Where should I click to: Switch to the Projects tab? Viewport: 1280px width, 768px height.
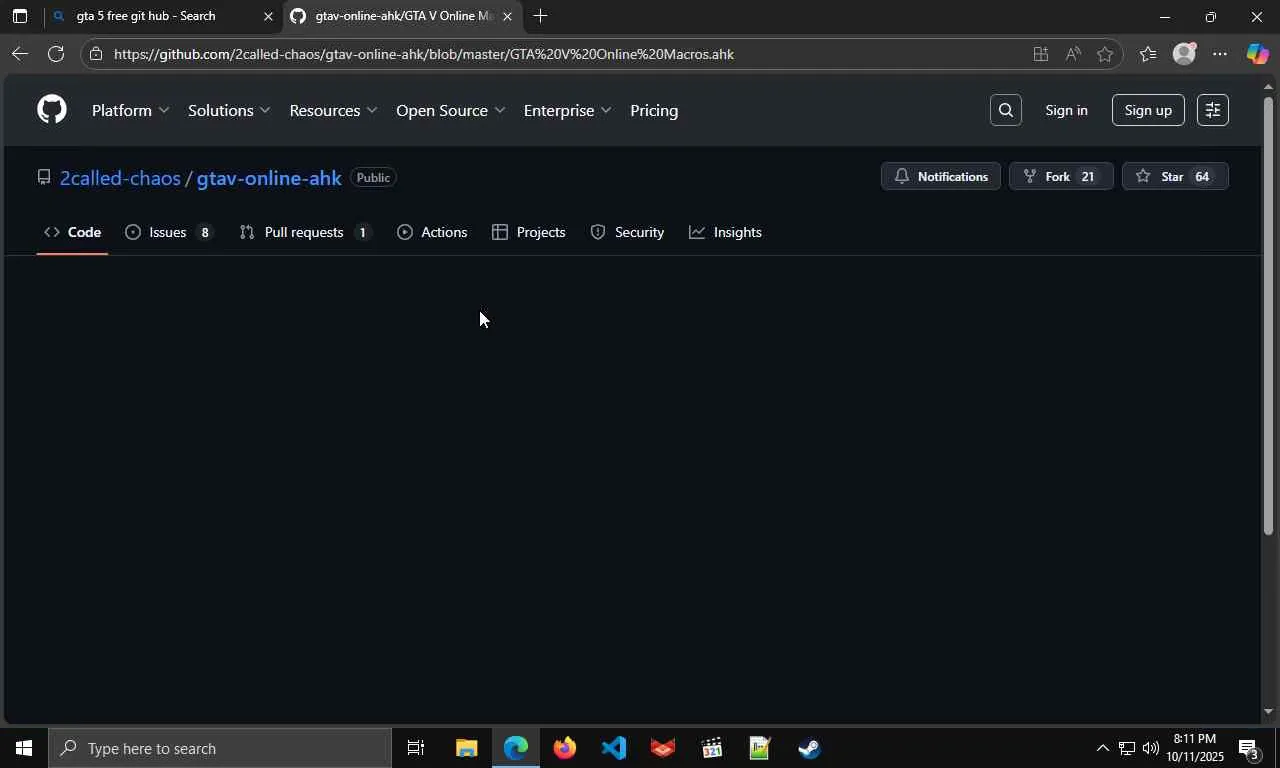pos(529,232)
